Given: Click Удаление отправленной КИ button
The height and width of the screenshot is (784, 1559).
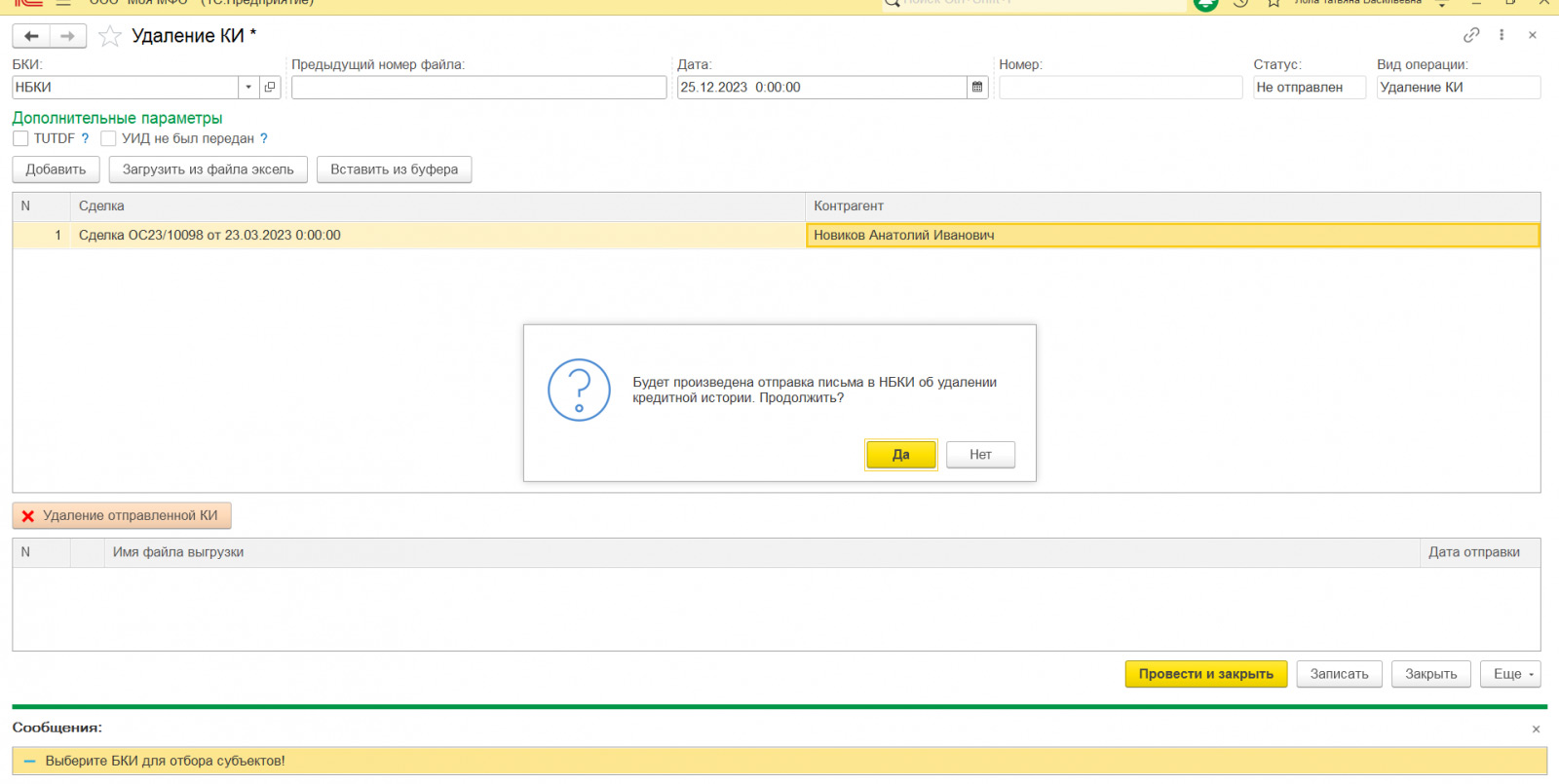Looking at the screenshot, I should click(122, 516).
